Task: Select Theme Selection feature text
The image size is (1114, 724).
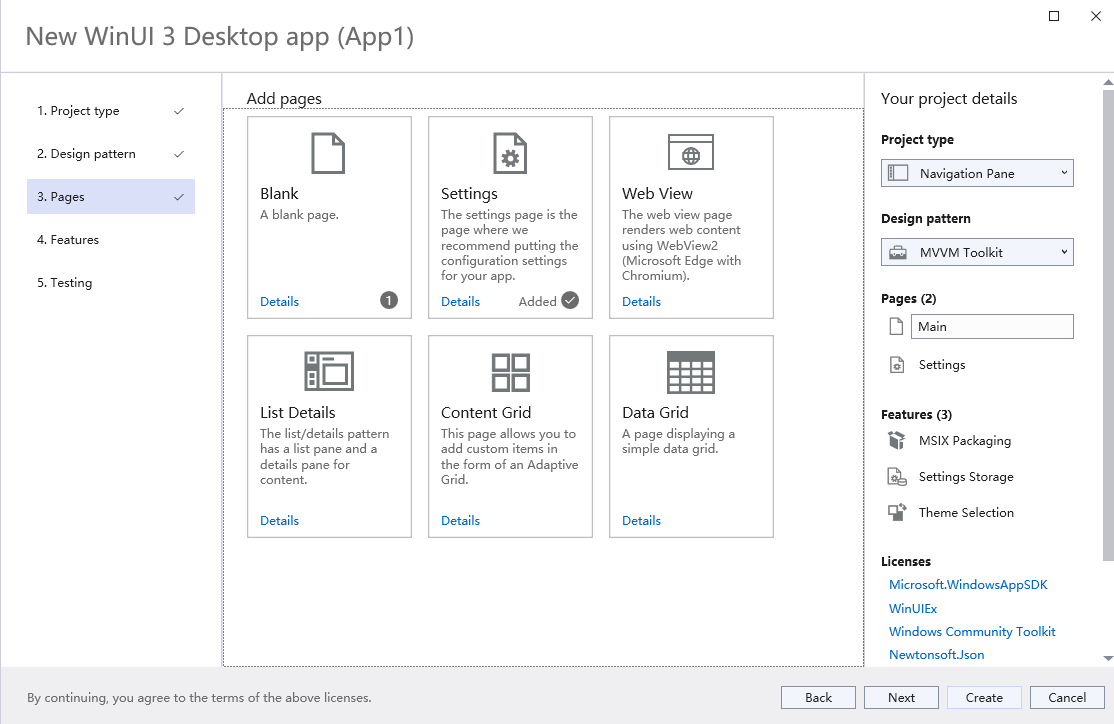Action: click(x=966, y=512)
